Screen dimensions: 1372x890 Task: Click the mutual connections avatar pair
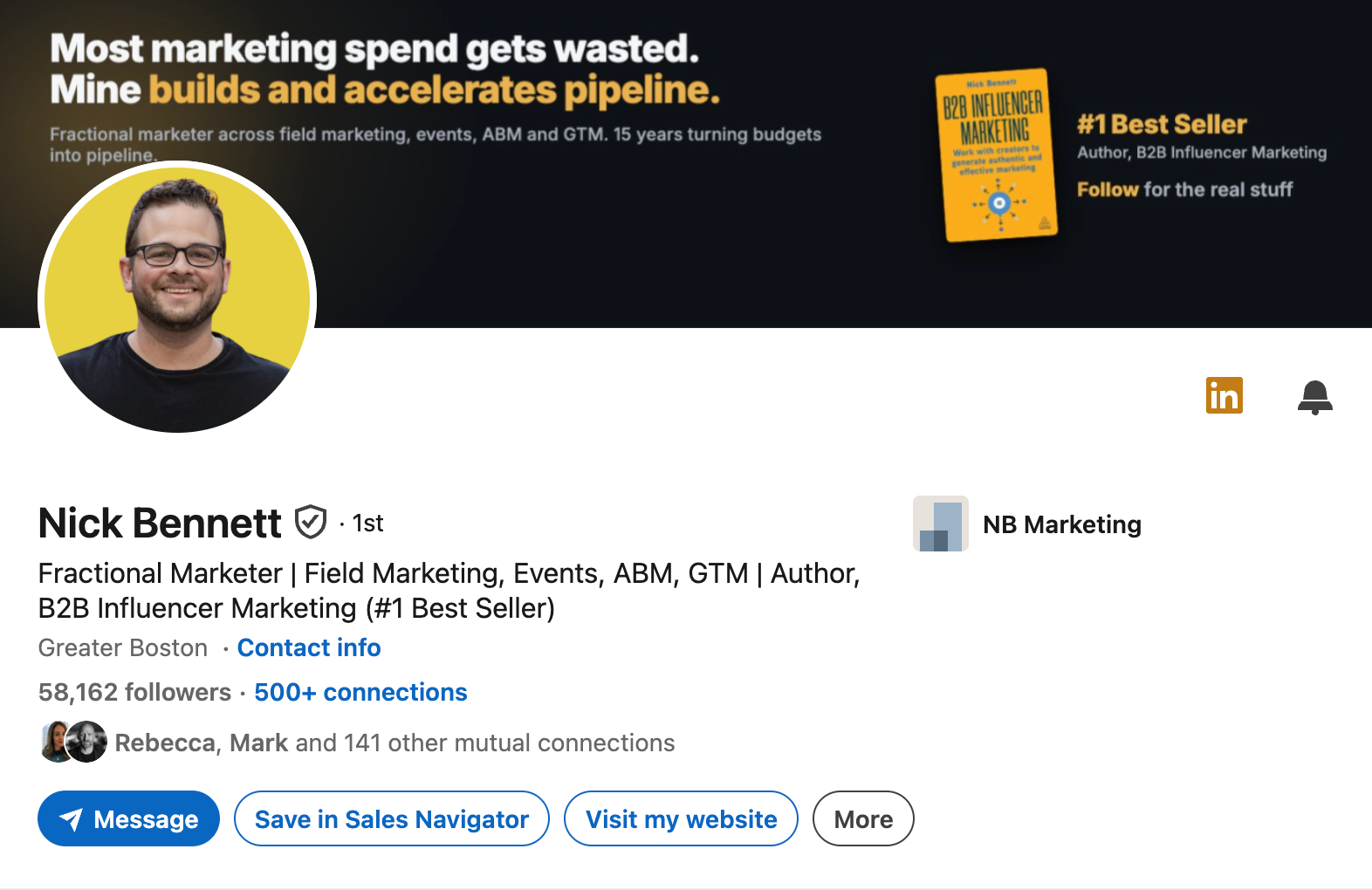tap(73, 742)
